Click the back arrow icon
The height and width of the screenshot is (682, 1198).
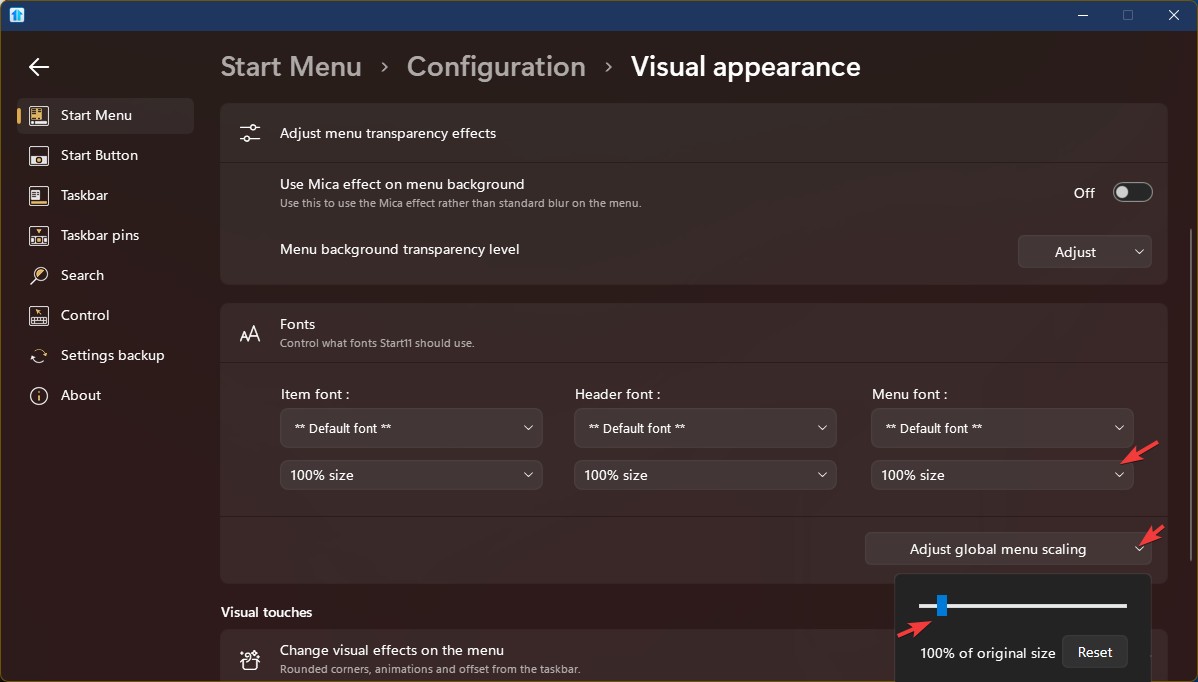pos(39,67)
